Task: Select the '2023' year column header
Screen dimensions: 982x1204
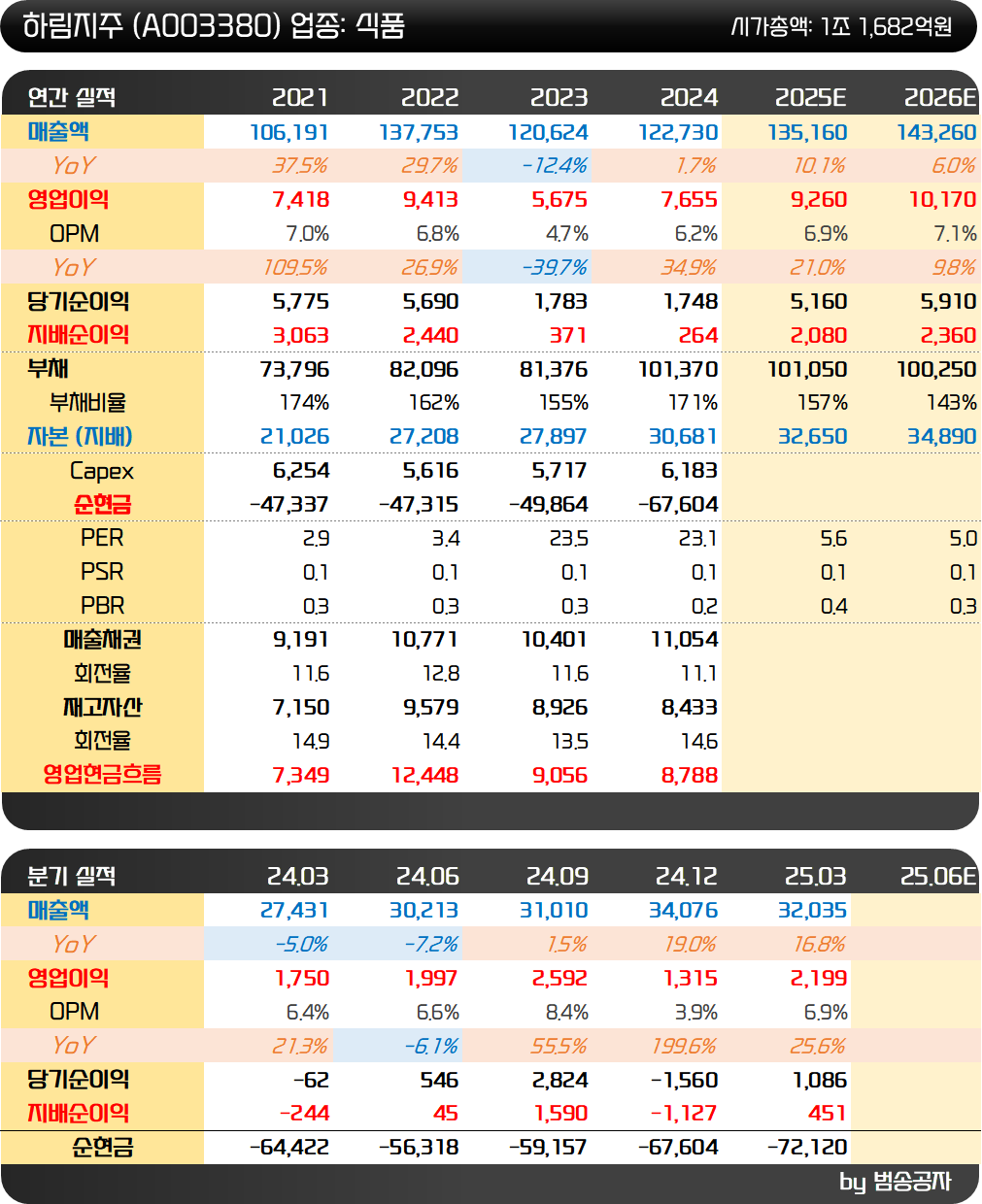Action: point(559,97)
